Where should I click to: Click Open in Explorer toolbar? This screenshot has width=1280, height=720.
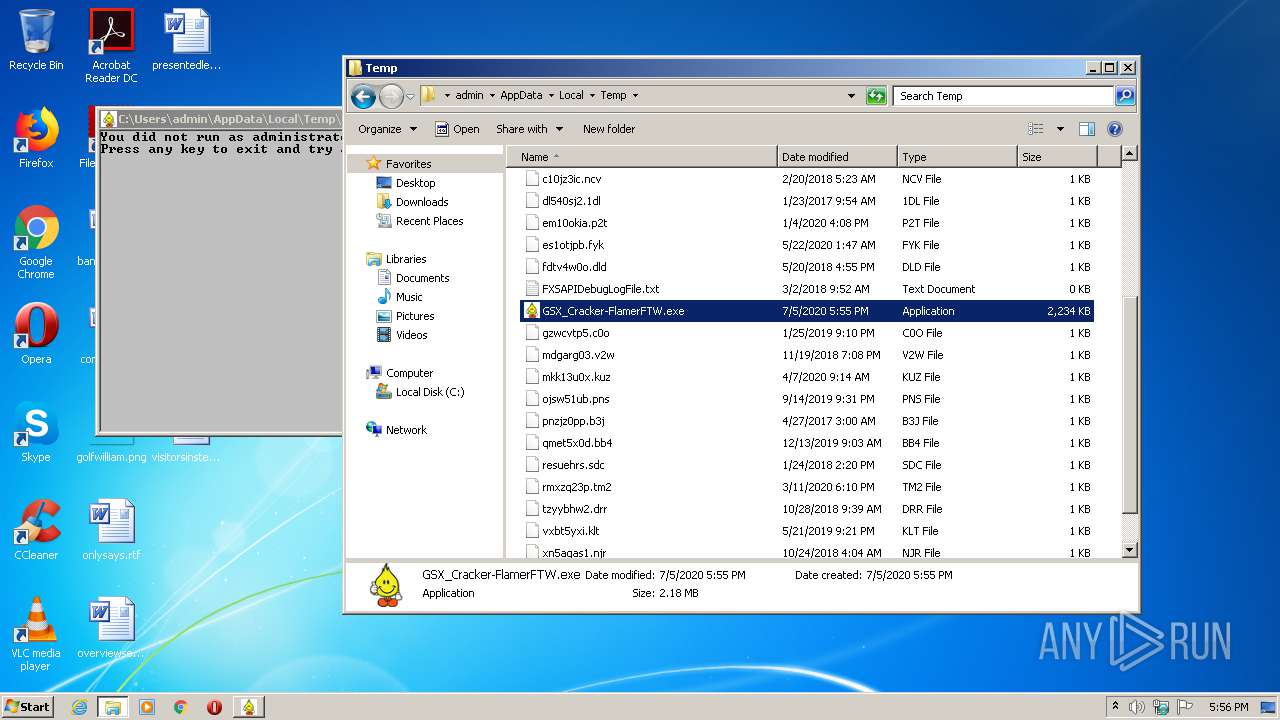coord(457,129)
